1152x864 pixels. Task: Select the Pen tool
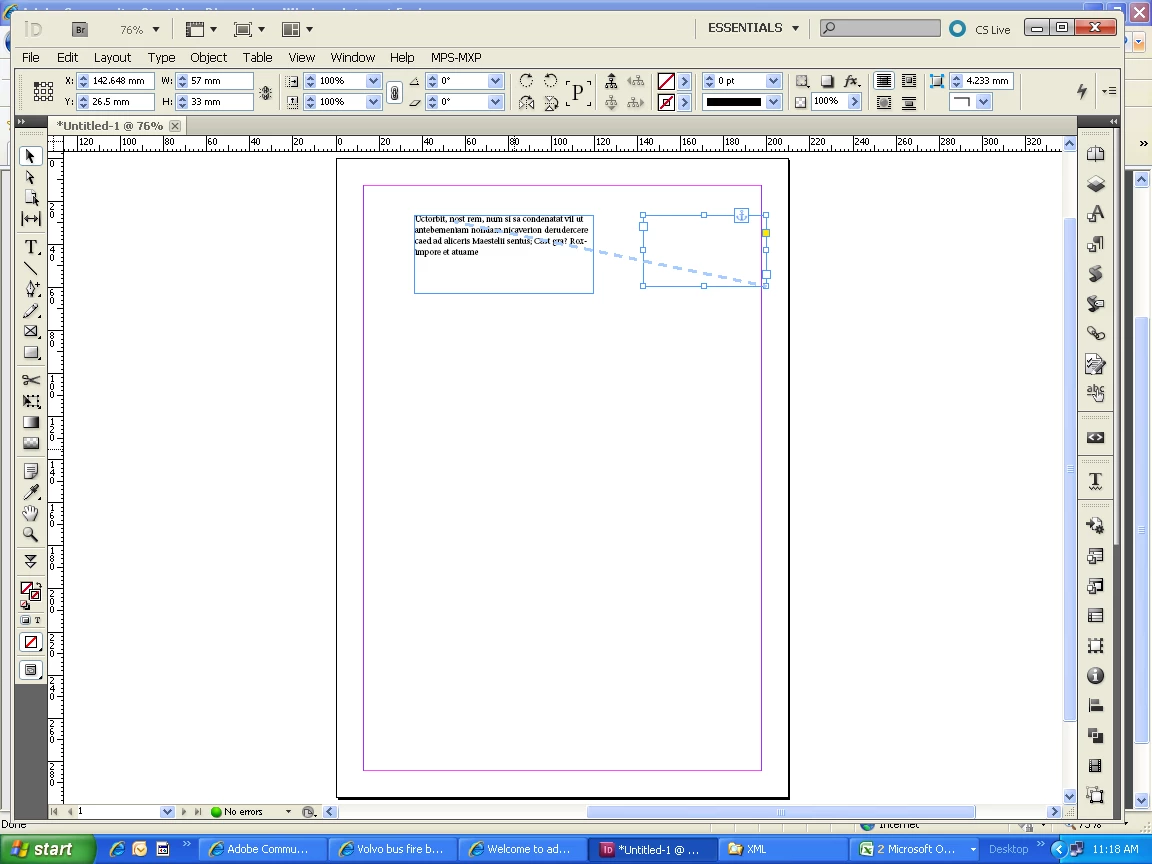point(30,289)
